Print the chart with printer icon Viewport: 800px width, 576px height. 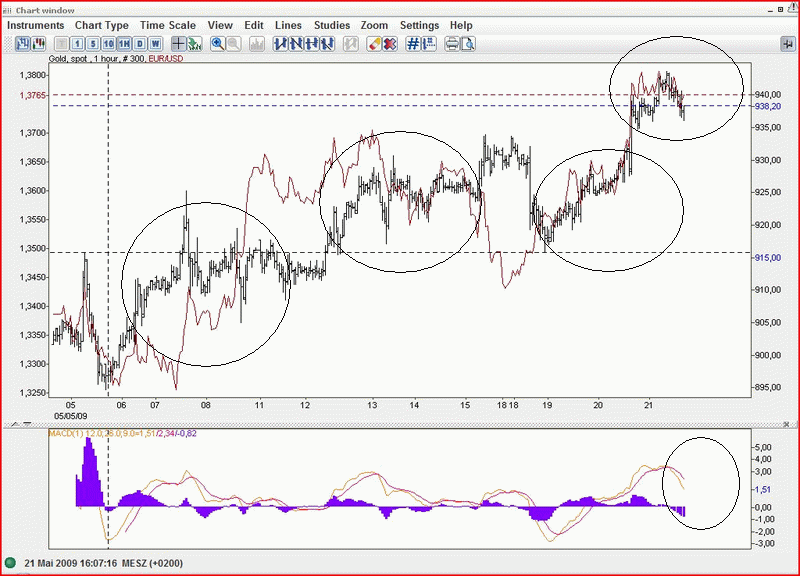click(452, 44)
